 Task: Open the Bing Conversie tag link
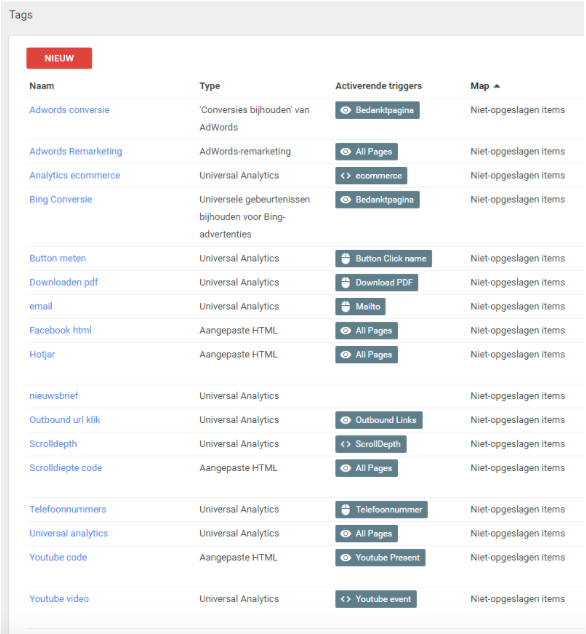tap(61, 200)
